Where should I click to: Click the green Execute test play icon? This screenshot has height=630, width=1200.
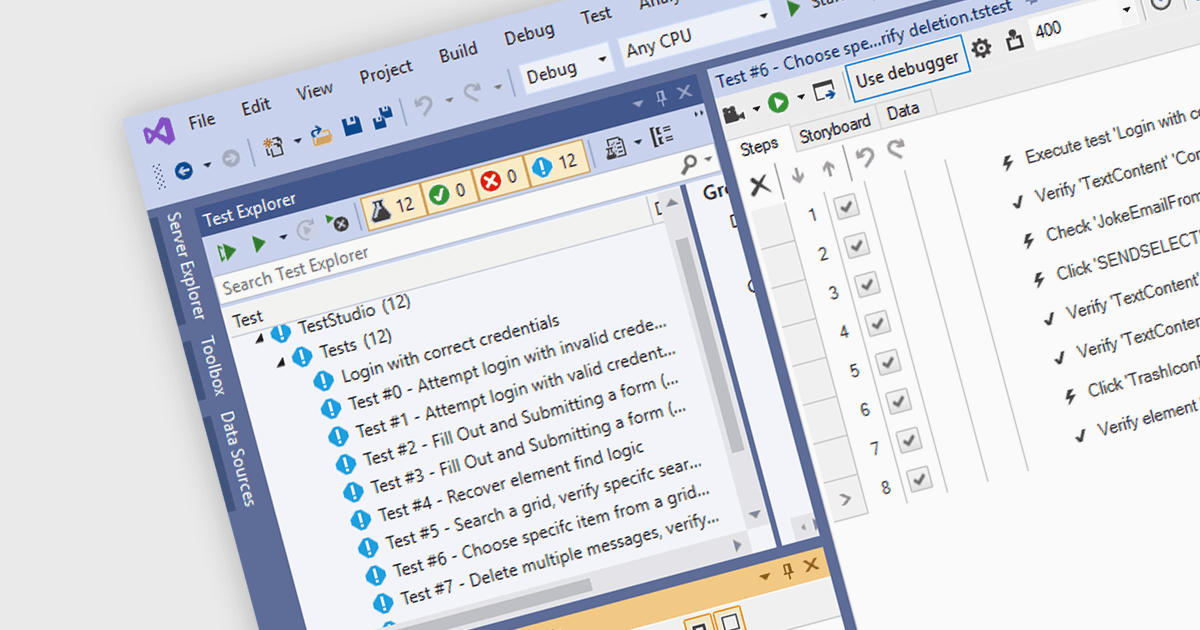pyautogui.click(x=778, y=101)
